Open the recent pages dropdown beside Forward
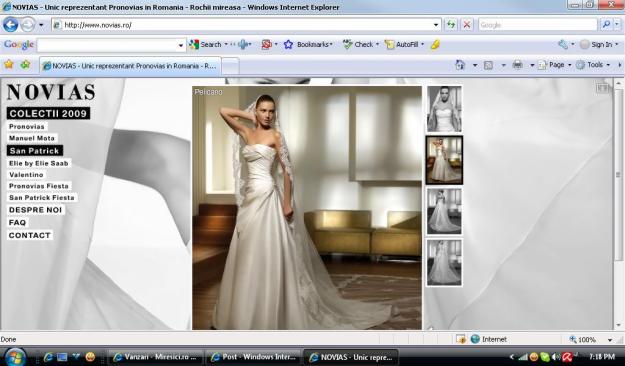Screen dimensions: 625x366 (x=41, y=25)
